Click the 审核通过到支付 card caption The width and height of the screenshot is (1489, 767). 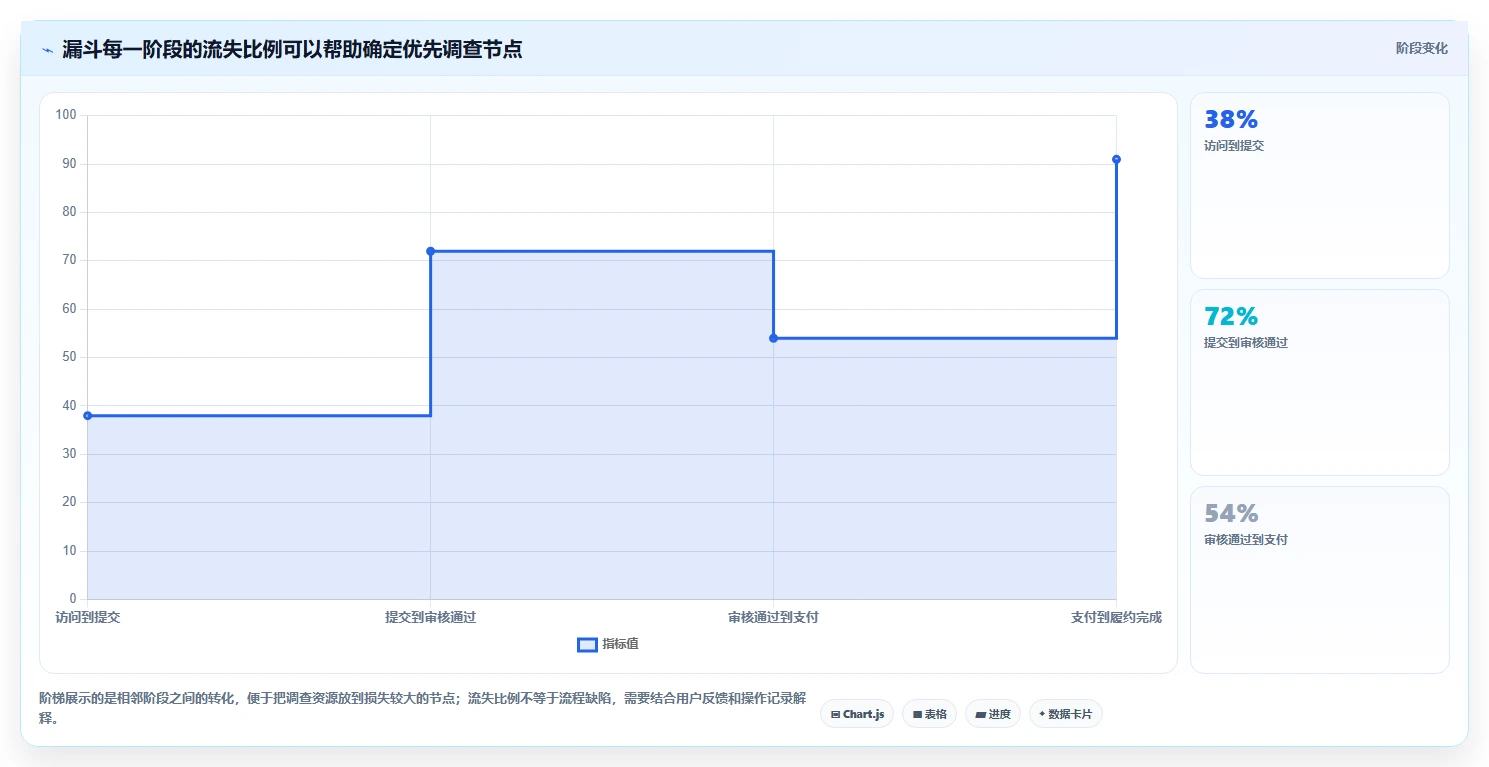click(1246, 540)
